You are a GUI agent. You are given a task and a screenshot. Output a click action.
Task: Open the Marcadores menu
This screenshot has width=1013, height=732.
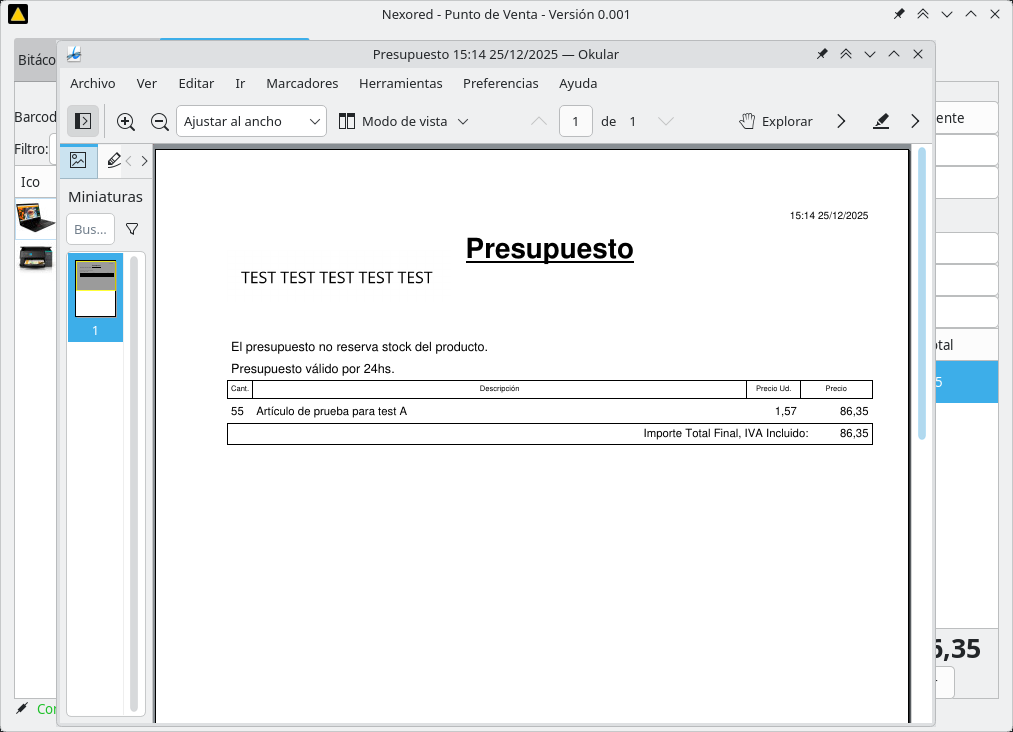pos(302,83)
